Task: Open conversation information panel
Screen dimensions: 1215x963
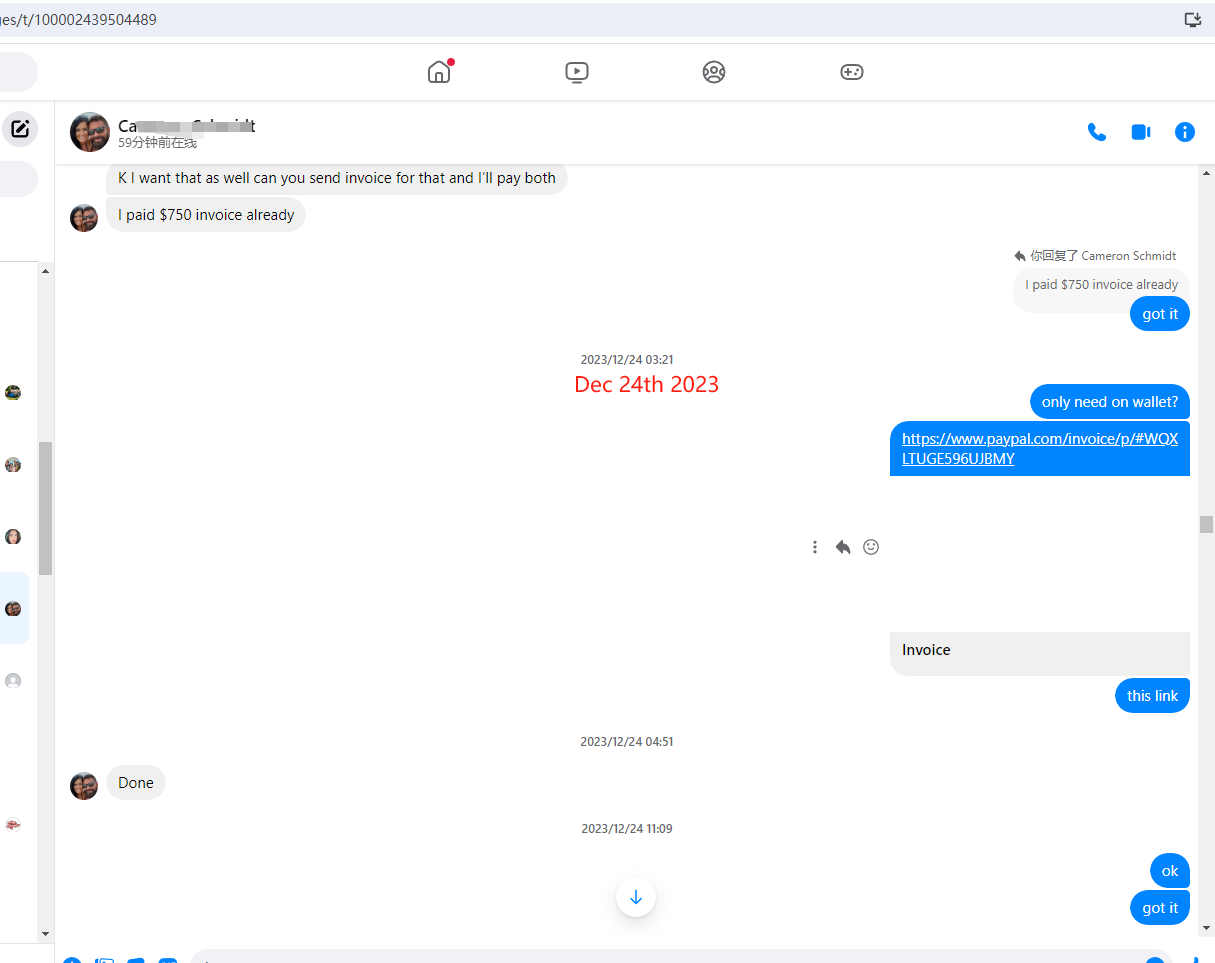Action: coord(1185,132)
